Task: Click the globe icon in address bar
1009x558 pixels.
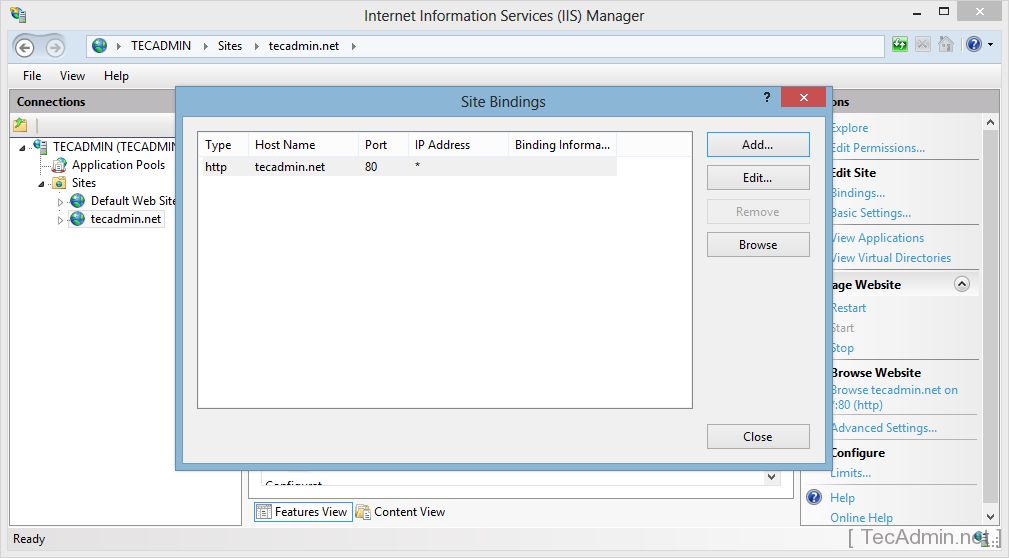Action: click(x=99, y=46)
